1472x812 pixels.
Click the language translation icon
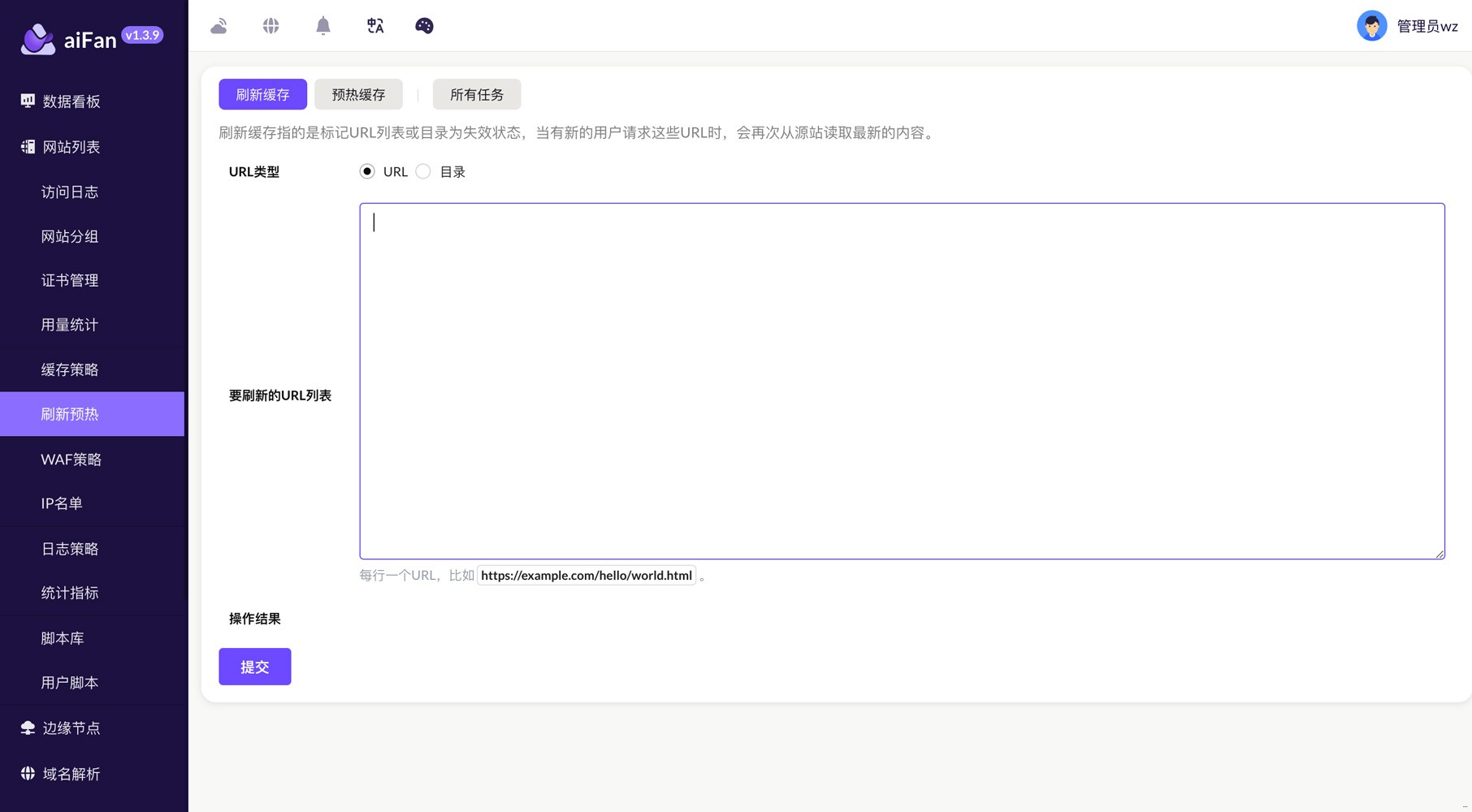point(374,26)
